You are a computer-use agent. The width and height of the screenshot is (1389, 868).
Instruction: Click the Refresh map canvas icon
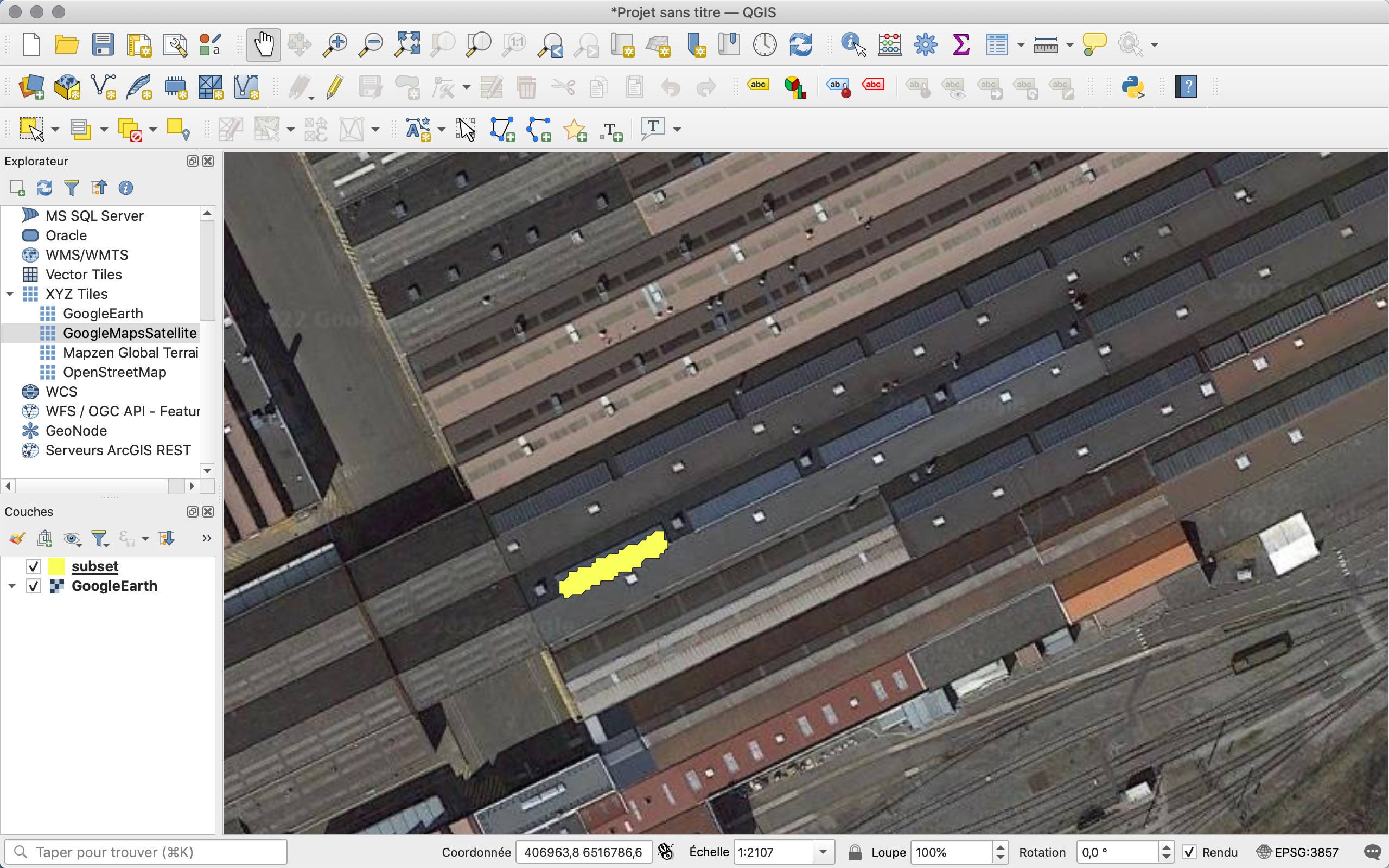coord(801,44)
